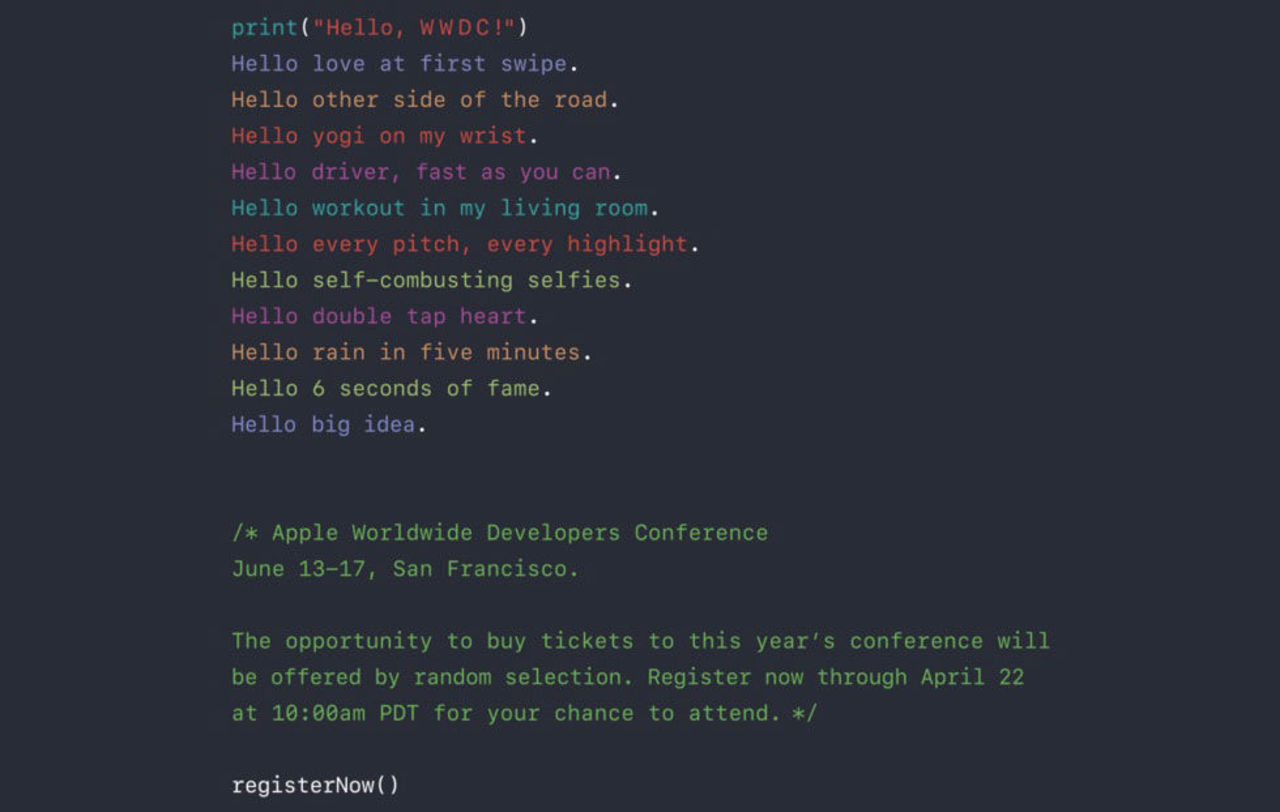Click the "Hello, WWDC!" string text

(415, 27)
